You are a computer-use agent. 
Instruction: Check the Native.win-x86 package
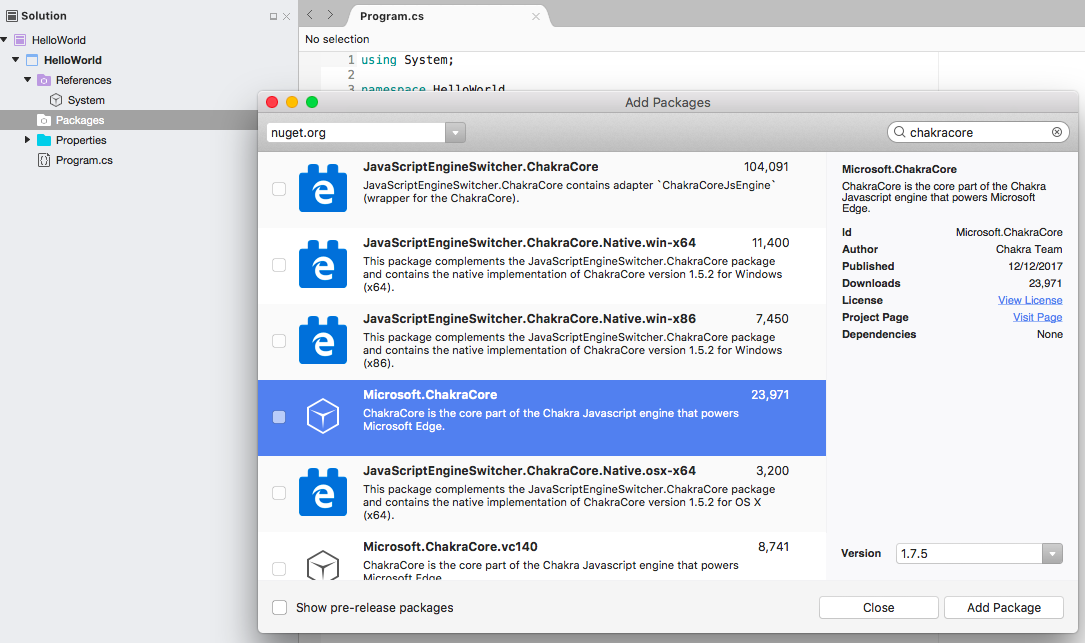coord(279,341)
